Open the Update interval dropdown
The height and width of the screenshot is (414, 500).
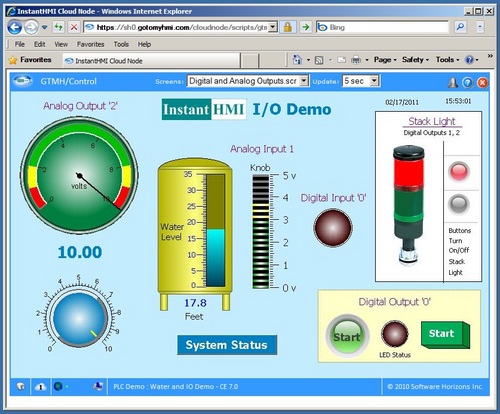pyautogui.click(x=374, y=81)
